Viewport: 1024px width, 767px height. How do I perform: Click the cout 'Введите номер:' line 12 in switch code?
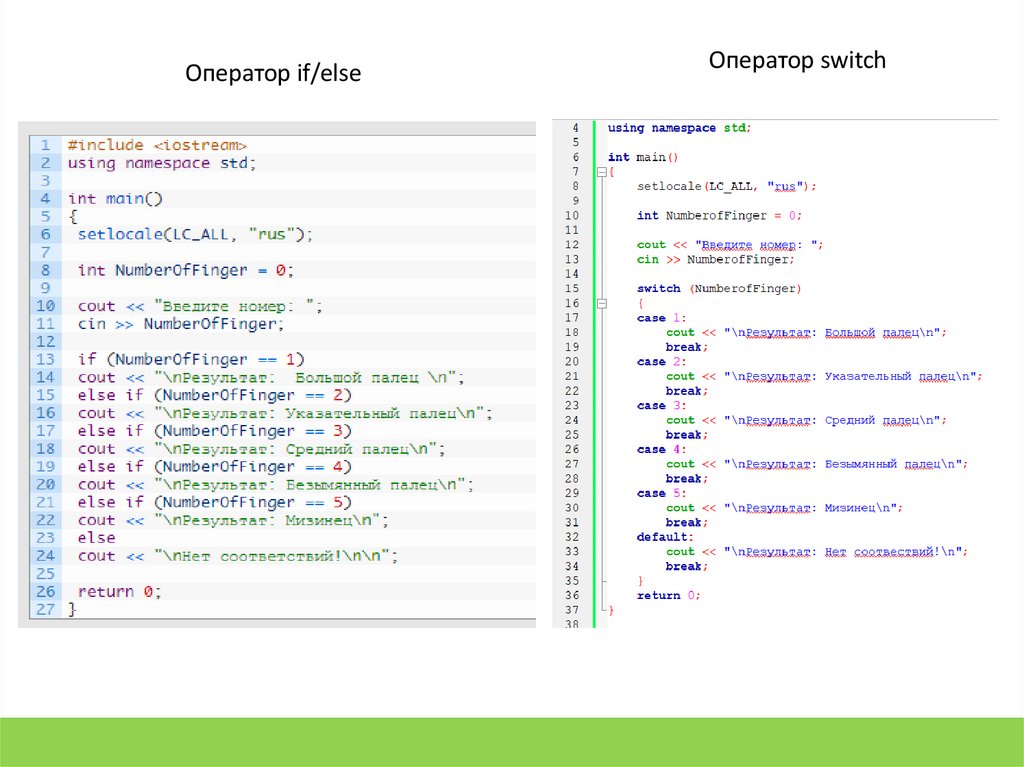730,245
